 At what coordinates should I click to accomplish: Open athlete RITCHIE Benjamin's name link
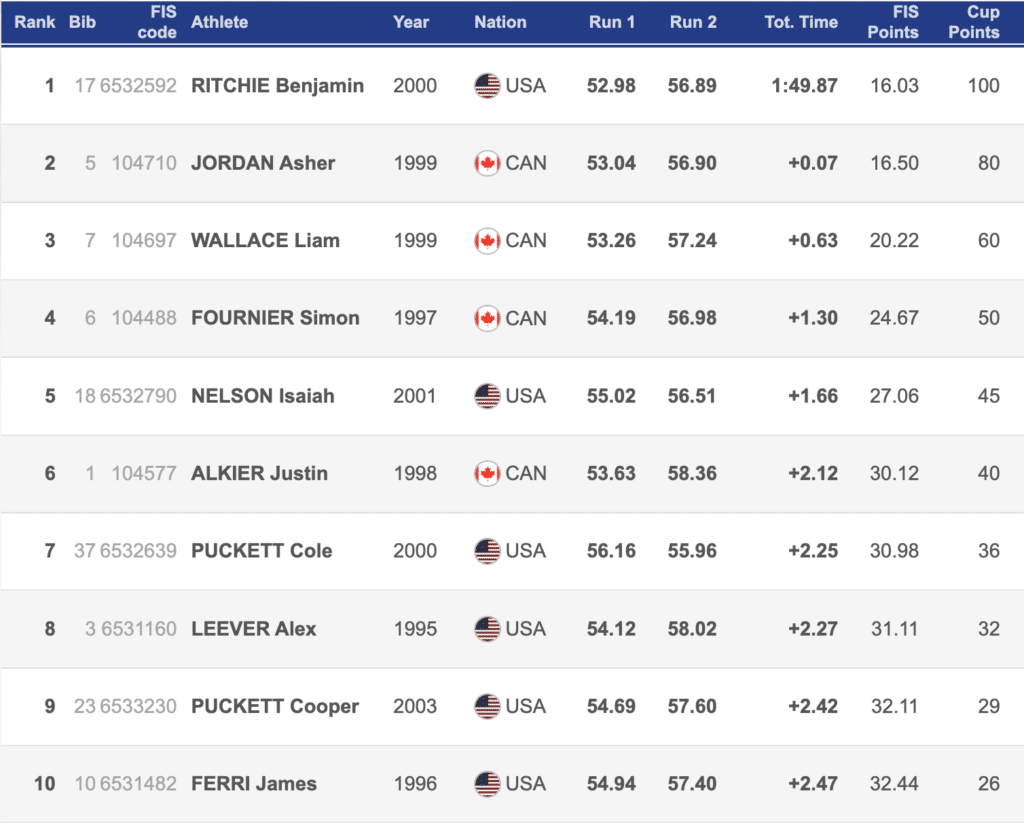(277, 86)
